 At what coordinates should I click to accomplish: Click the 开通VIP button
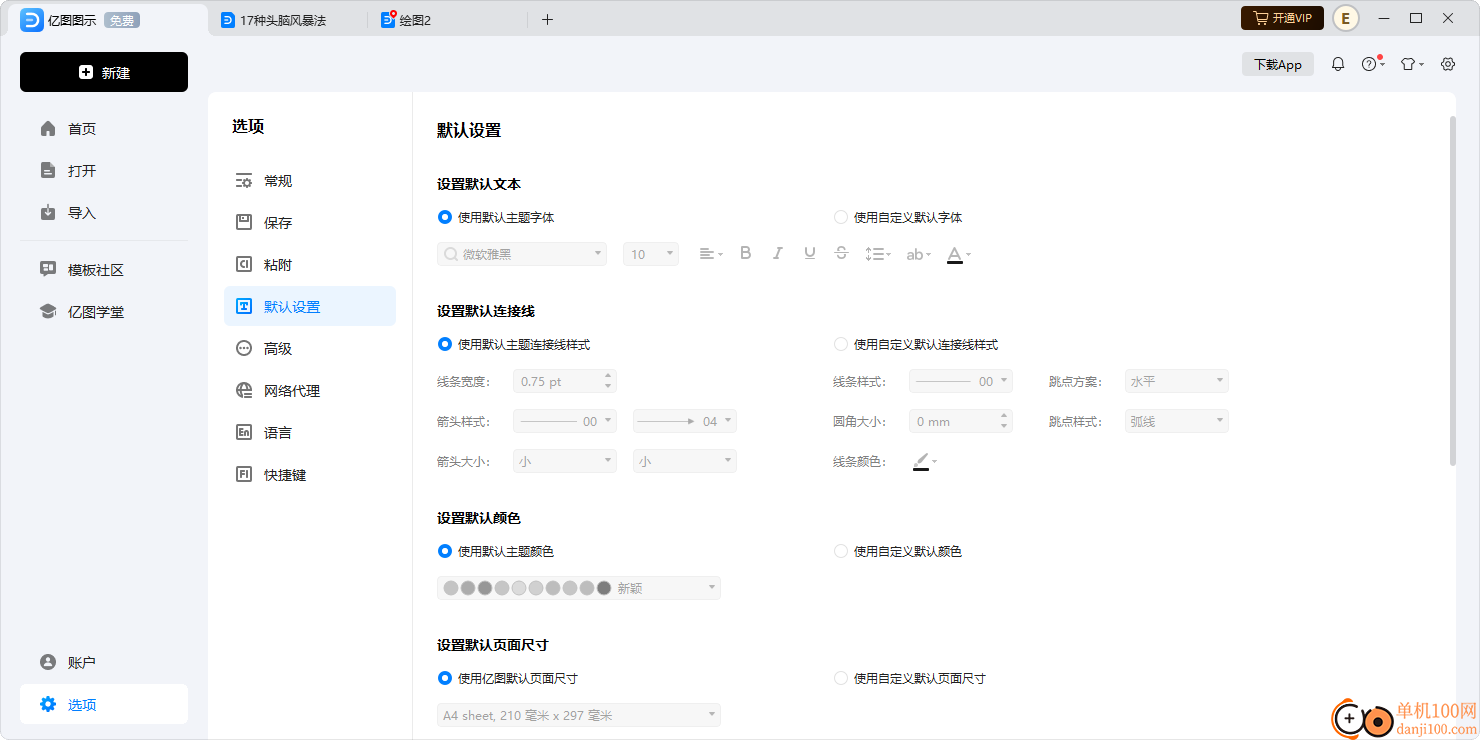point(1282,18)
